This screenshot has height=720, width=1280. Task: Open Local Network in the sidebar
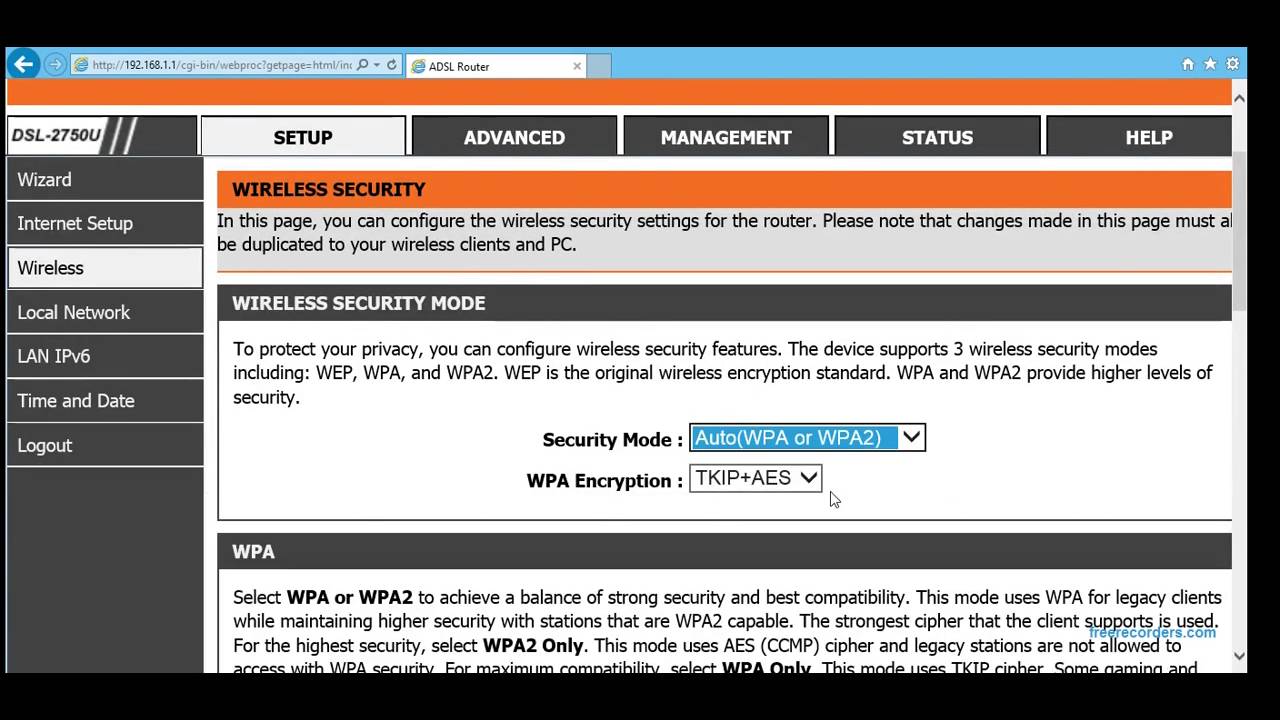pyautogui.click(x=105, y=312)
